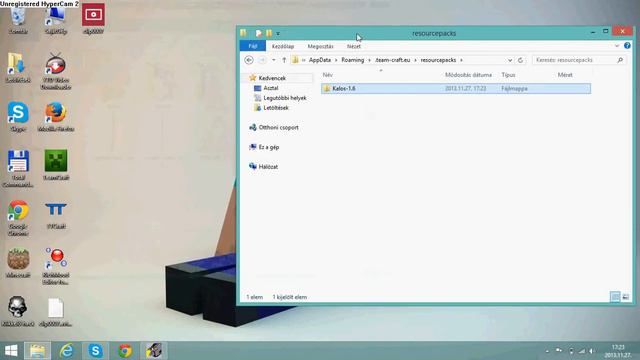Launch the video downloader desktop shortcut

tap(56, 71)
